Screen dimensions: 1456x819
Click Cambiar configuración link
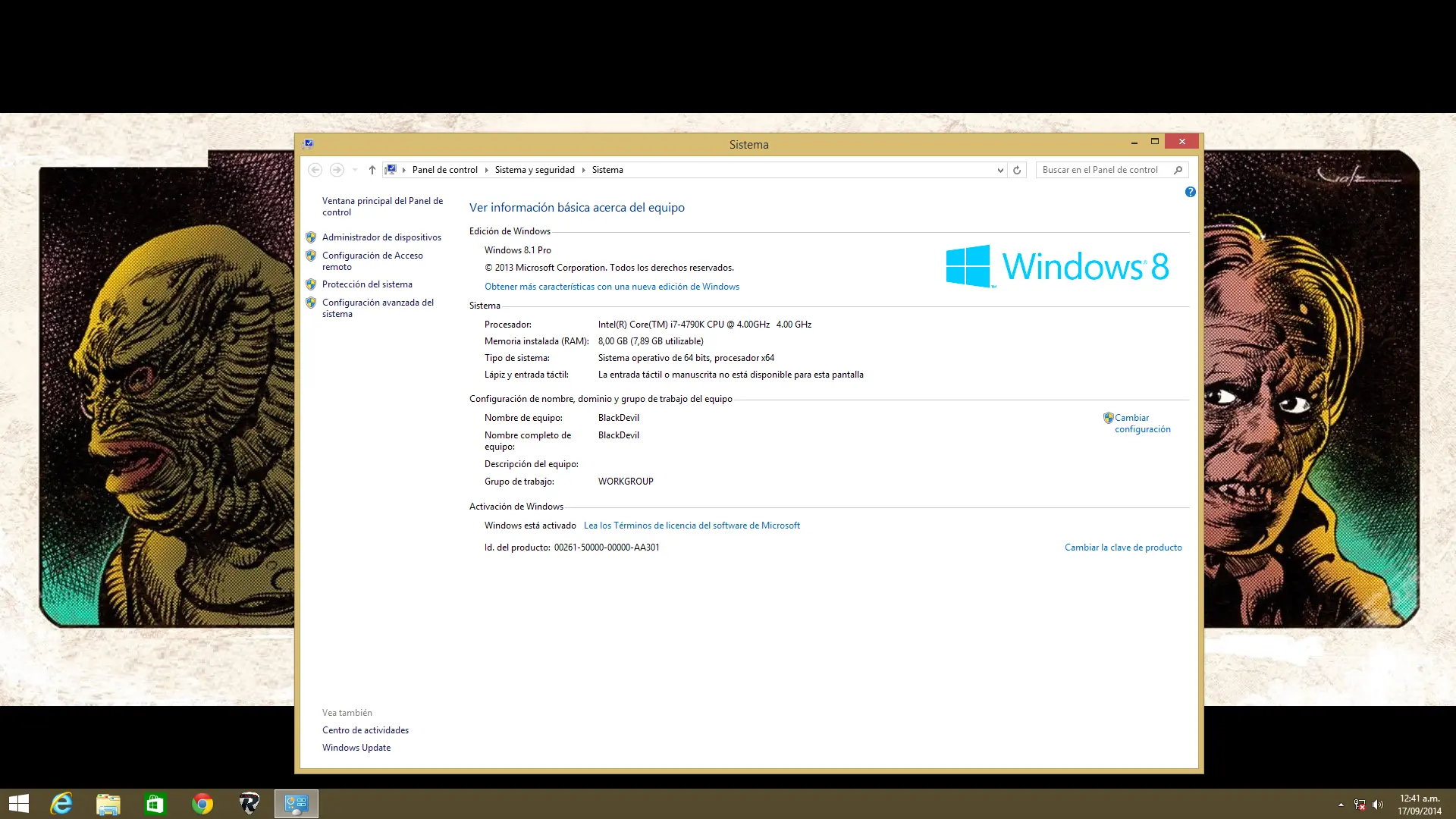1142,423
